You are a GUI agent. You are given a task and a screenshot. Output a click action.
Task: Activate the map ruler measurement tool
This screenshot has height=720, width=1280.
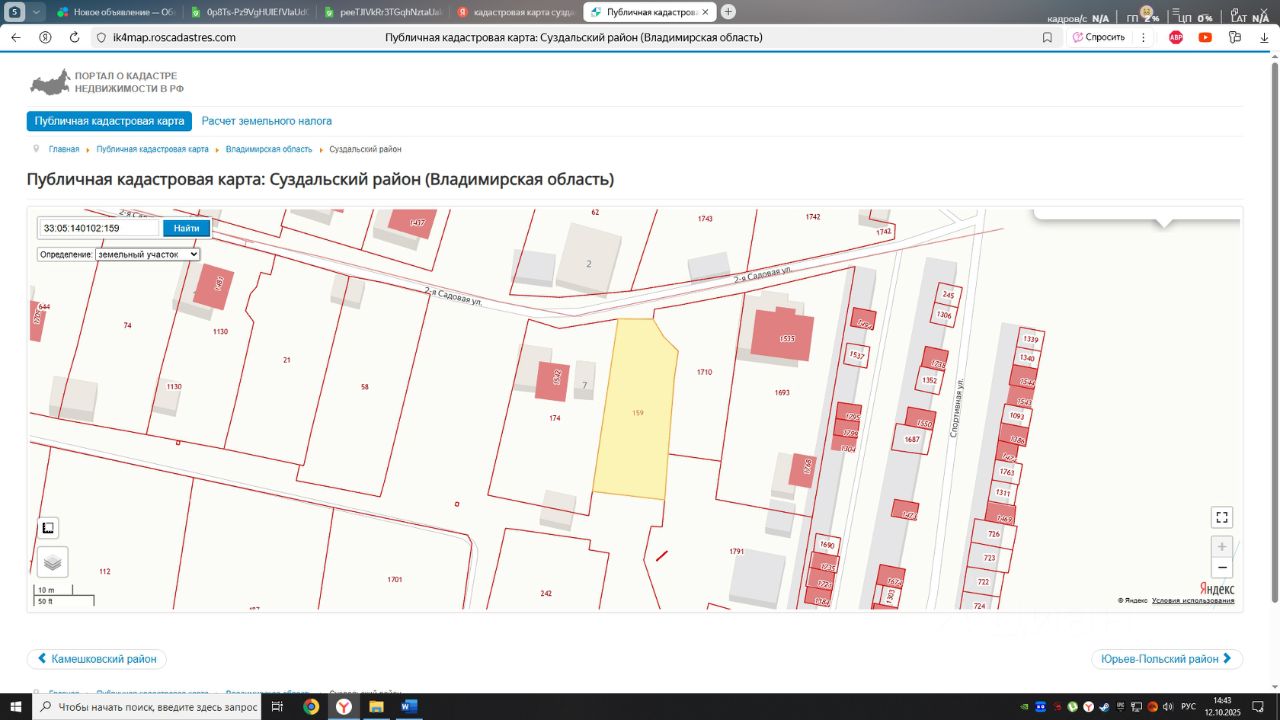pos(48,528)
